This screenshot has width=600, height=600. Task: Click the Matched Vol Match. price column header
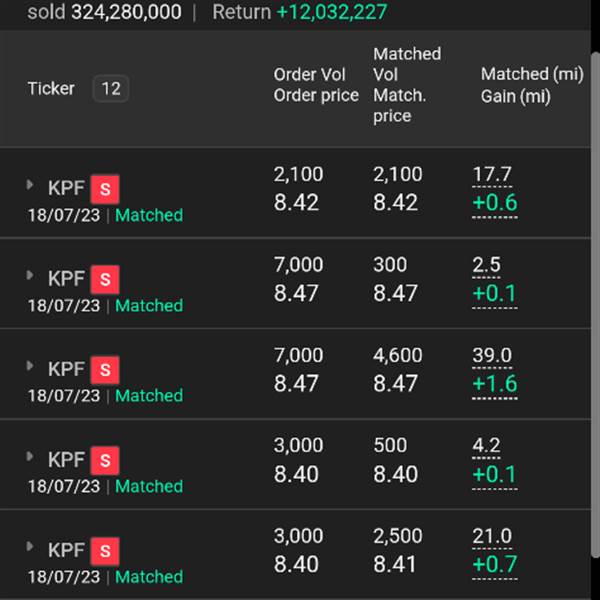pyautogui.click(x=407, y=85)
